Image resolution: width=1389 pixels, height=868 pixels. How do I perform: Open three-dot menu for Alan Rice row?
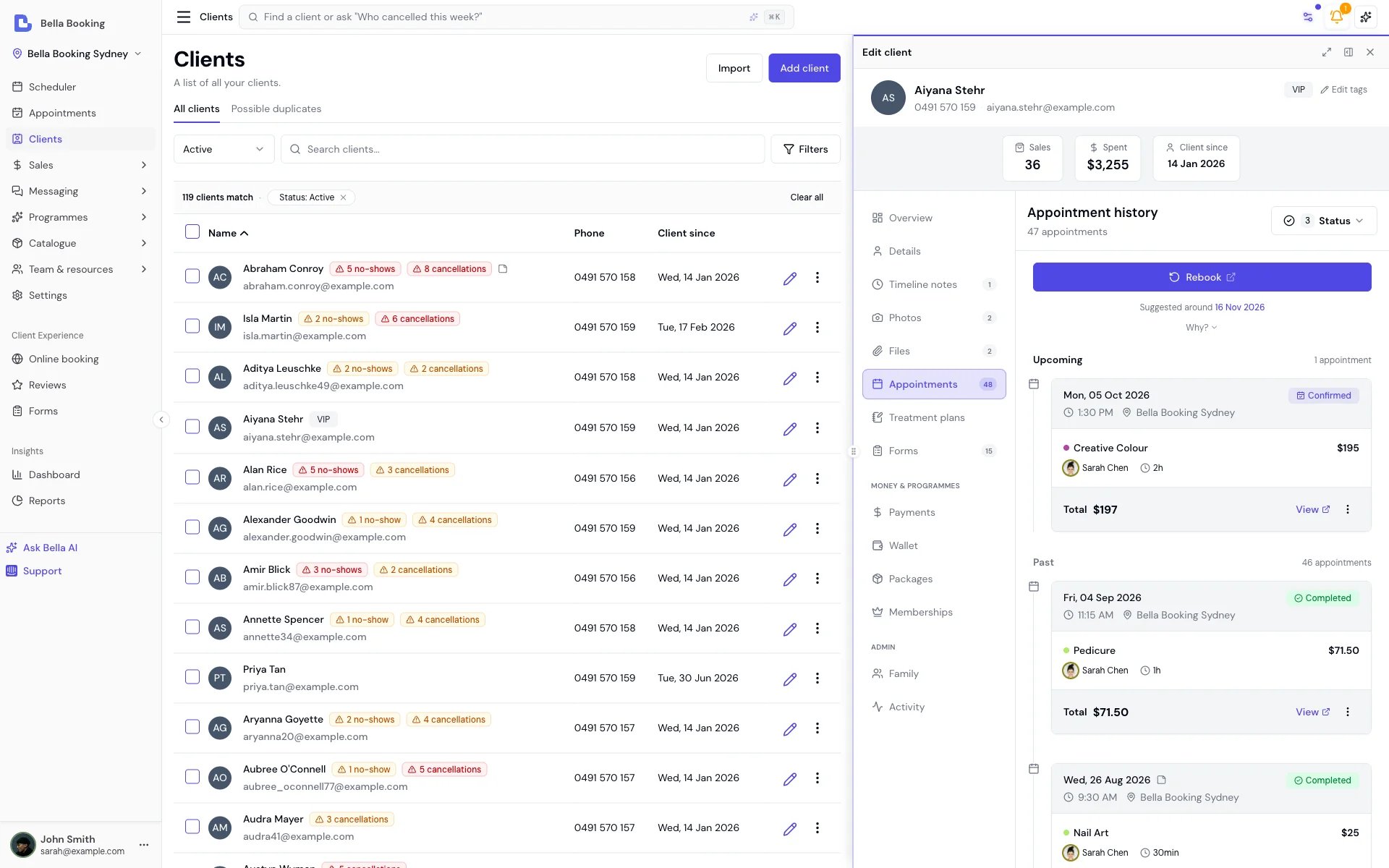[x=817, y=478]
